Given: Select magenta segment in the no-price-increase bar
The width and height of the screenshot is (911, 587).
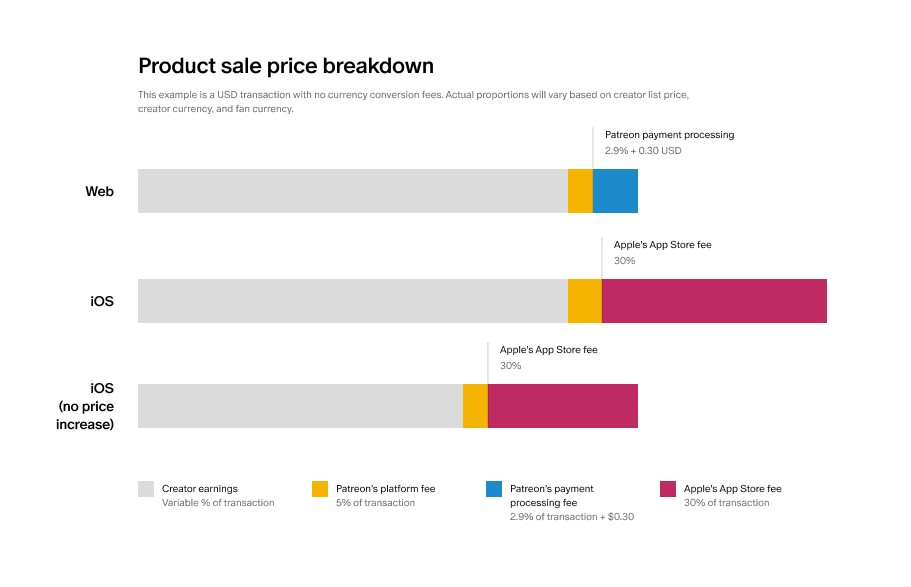Looking at the screenshot, I should point(562,406).
